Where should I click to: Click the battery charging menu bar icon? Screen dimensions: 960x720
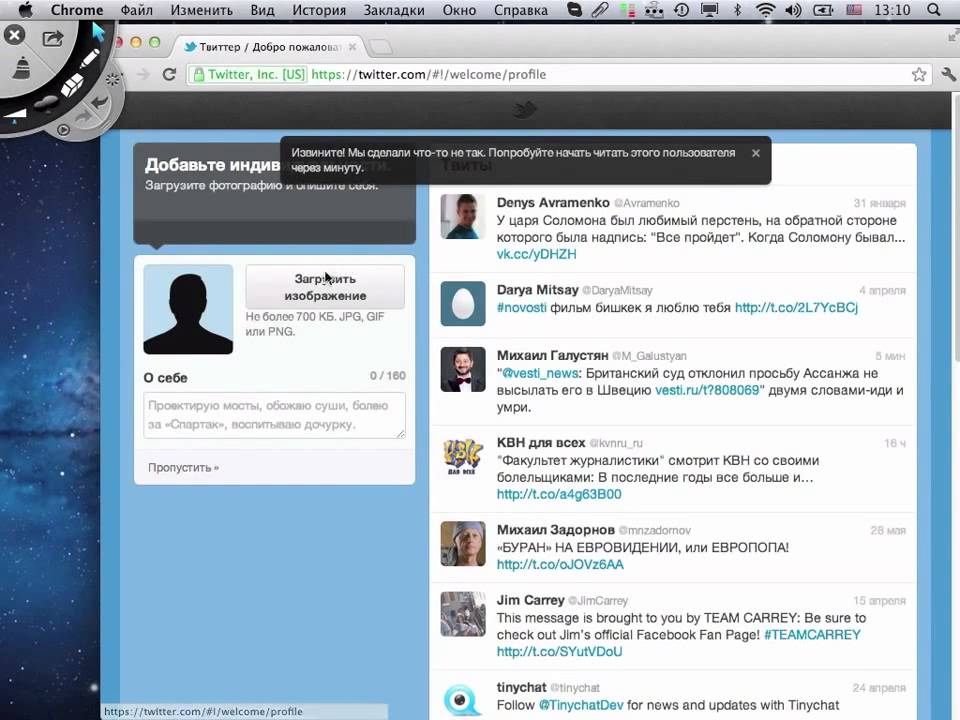[823, 10]
